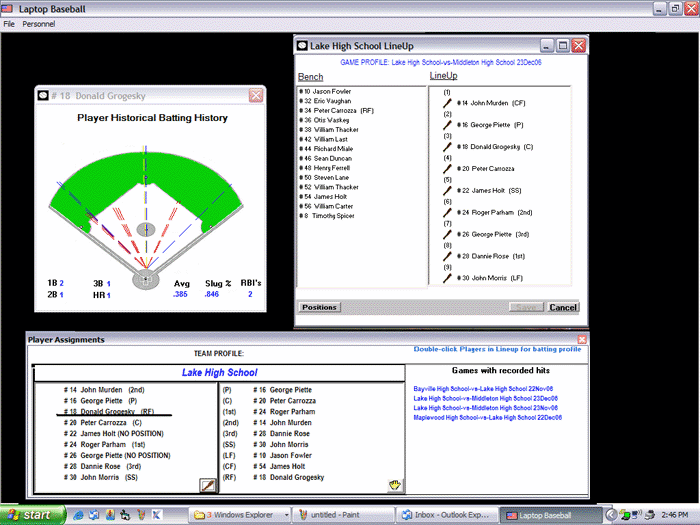
Task: Click Cancel in the LineUp window
Action: [563, 308]
